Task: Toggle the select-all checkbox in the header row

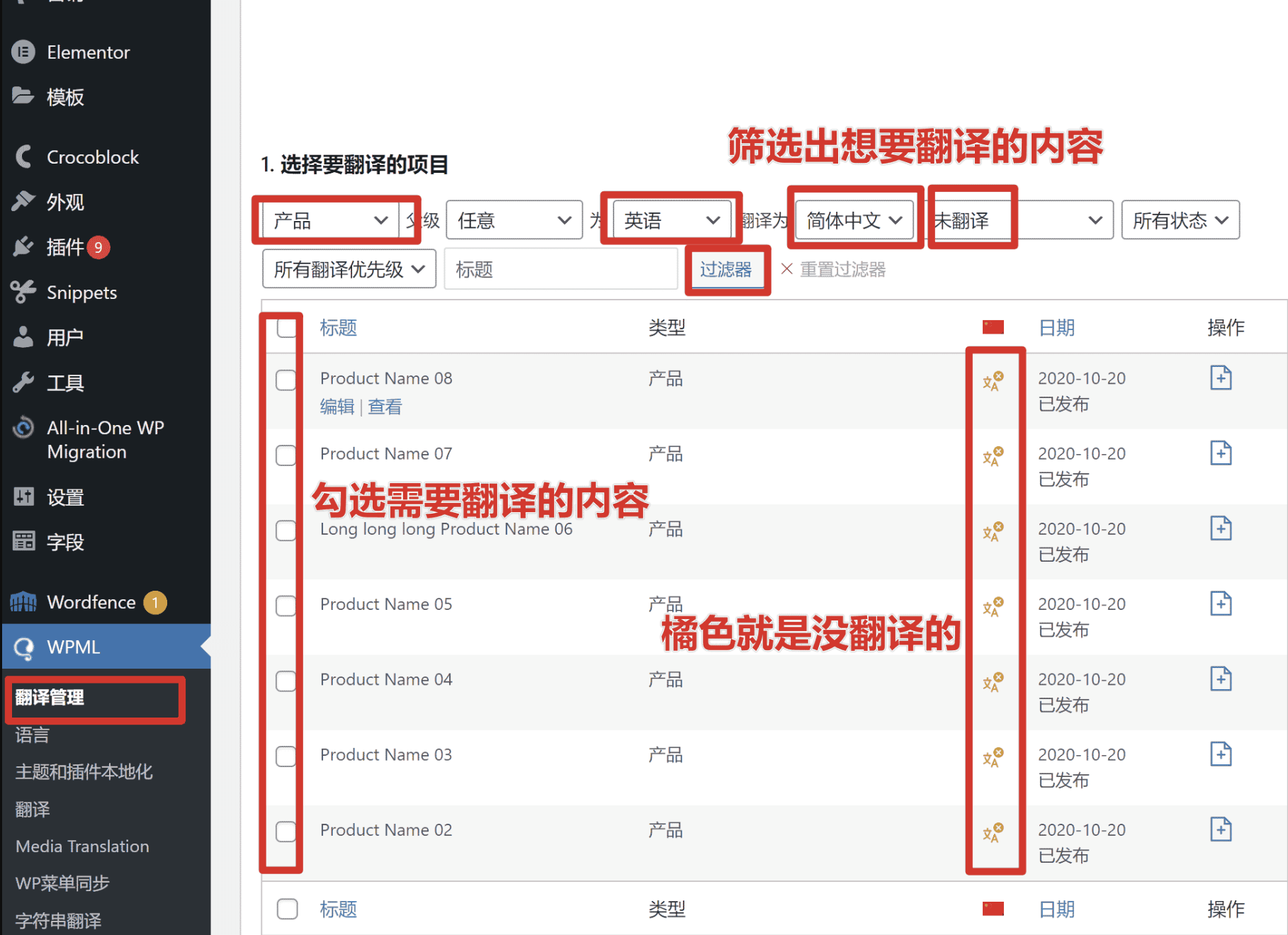Action: [286, 328]
